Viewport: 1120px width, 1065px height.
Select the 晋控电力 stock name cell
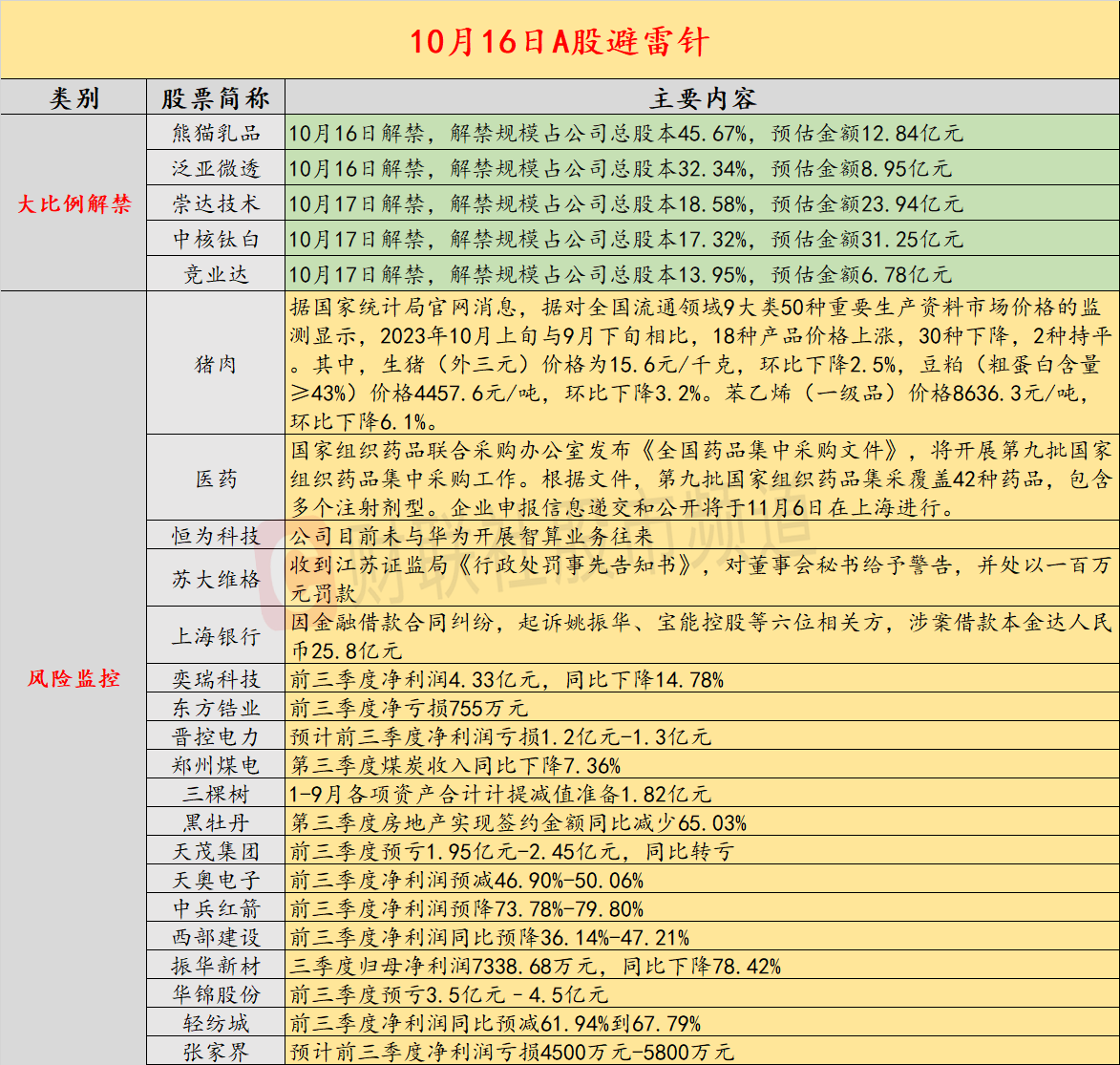pyautogui.click(x=216, y=736)
